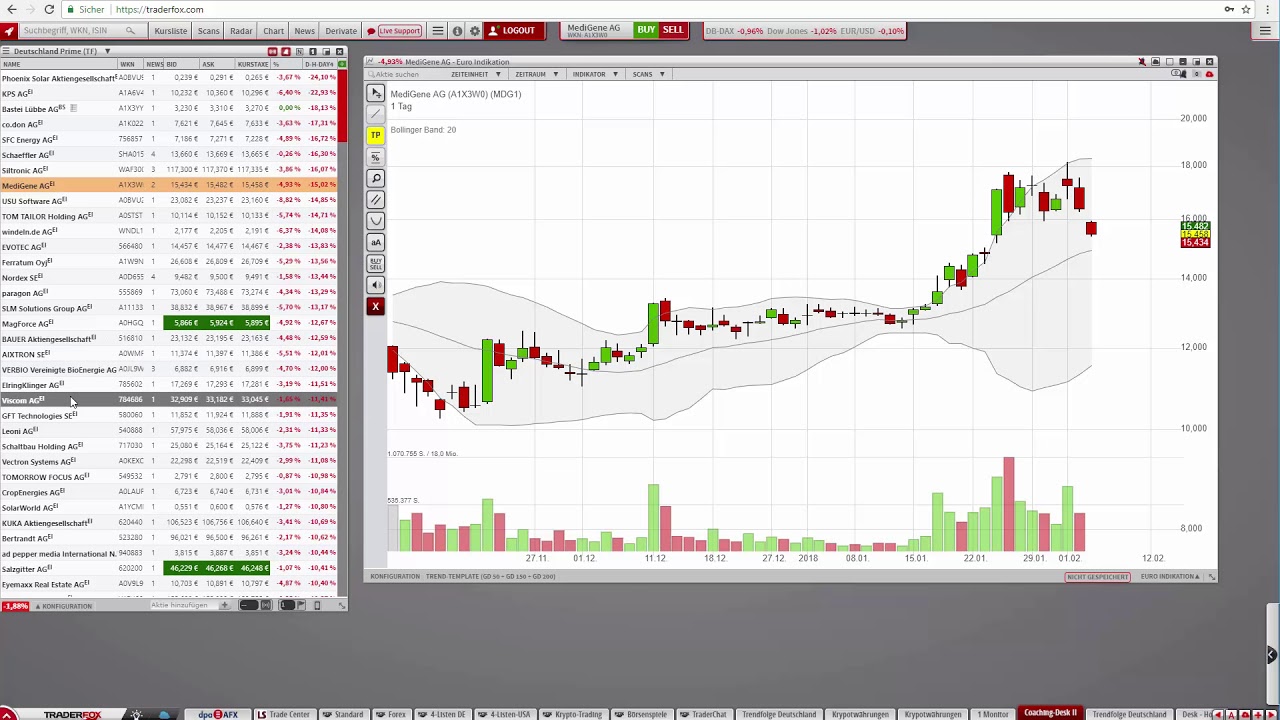The width and height of the screenshot is (1280, 720).
Task: Select the Viscom AG row
Action: click(x=170, y=400)
